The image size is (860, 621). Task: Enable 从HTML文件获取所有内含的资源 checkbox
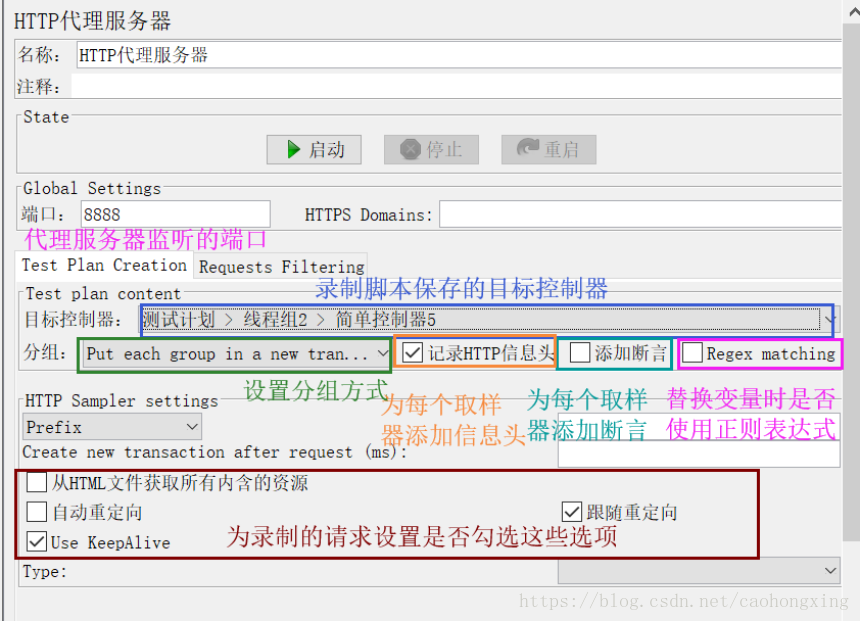37,483
